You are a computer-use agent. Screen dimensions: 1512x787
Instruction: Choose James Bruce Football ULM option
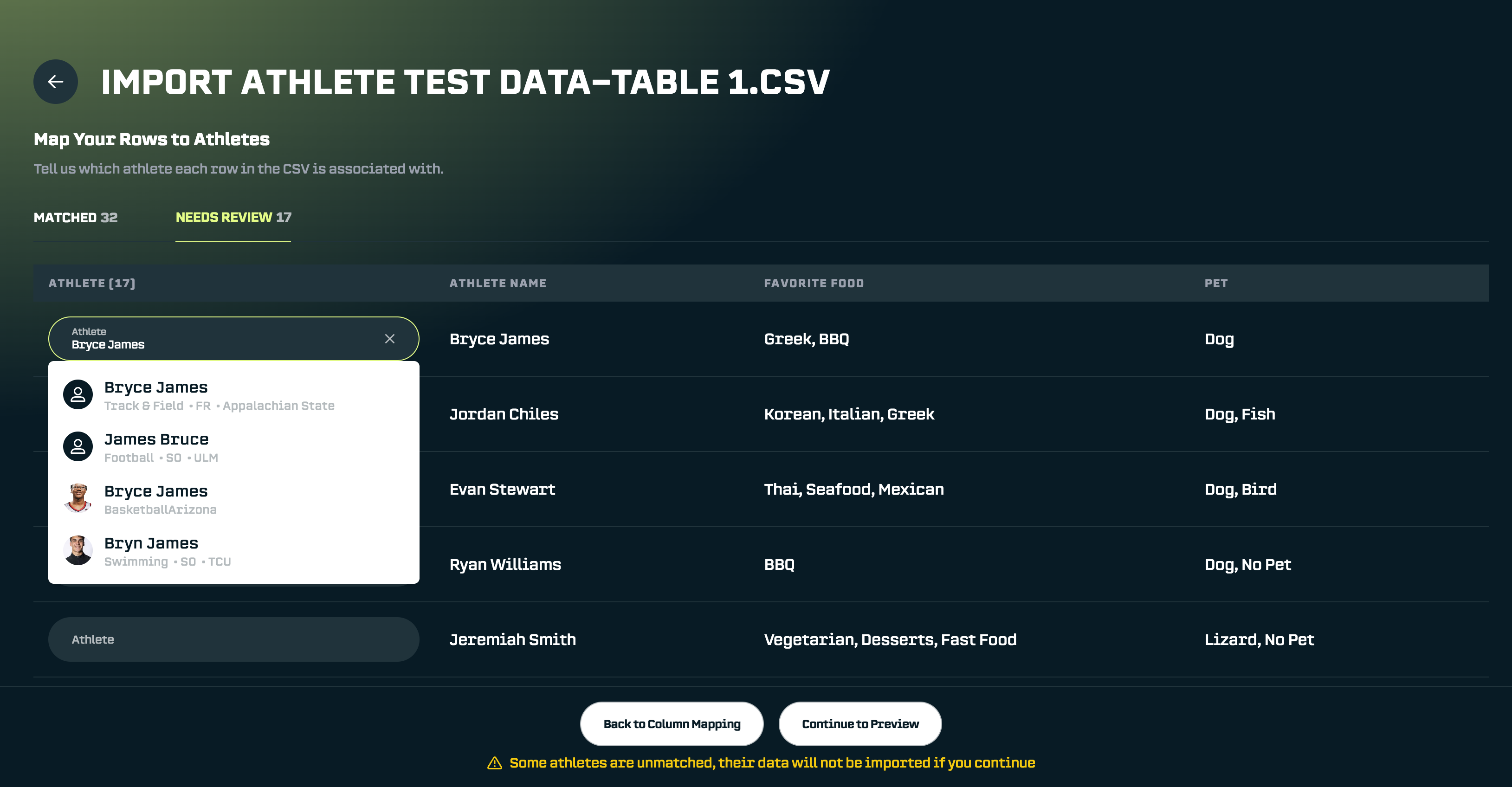click(x=161, y=447)
